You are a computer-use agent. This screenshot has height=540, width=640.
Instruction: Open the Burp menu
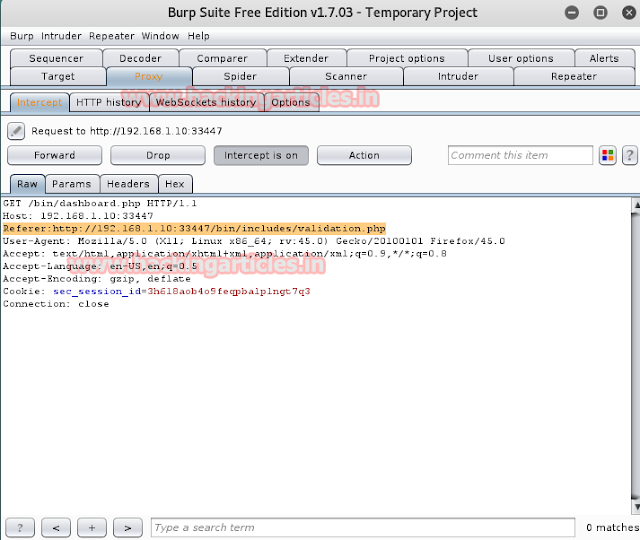click(22, 36)
